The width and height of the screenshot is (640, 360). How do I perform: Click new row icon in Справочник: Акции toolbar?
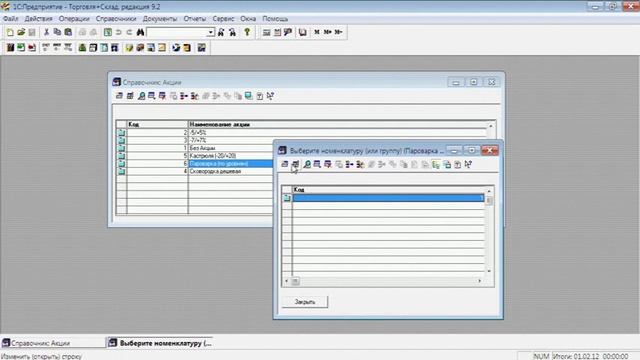(x=119, y=96)
